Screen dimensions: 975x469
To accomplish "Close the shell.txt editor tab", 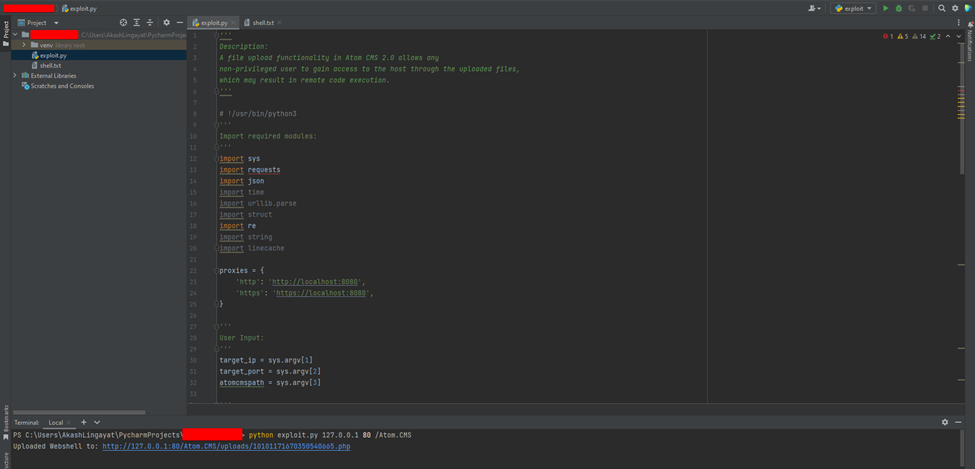I will tap(280, 22).
